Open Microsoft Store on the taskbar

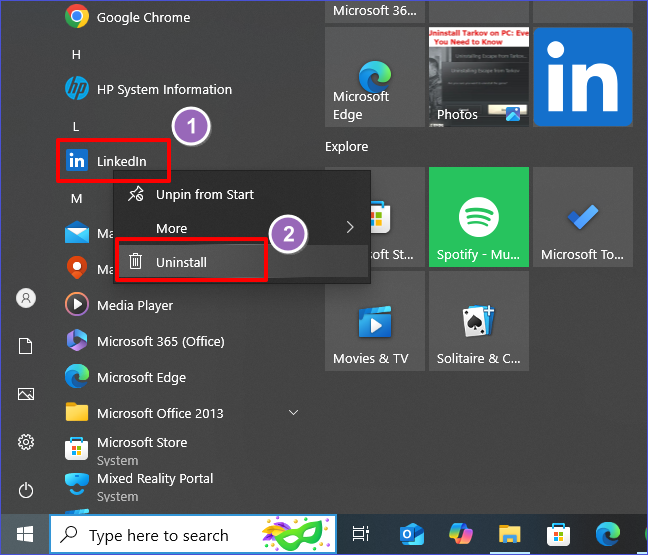[x=558, y=534]
